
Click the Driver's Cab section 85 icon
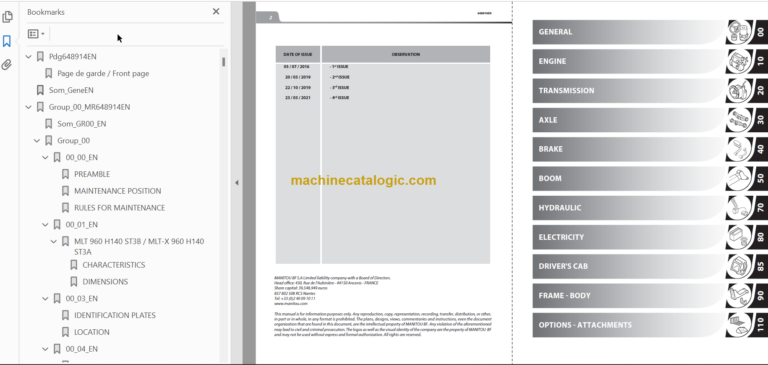pyautogui.click(x=739, y=267)
